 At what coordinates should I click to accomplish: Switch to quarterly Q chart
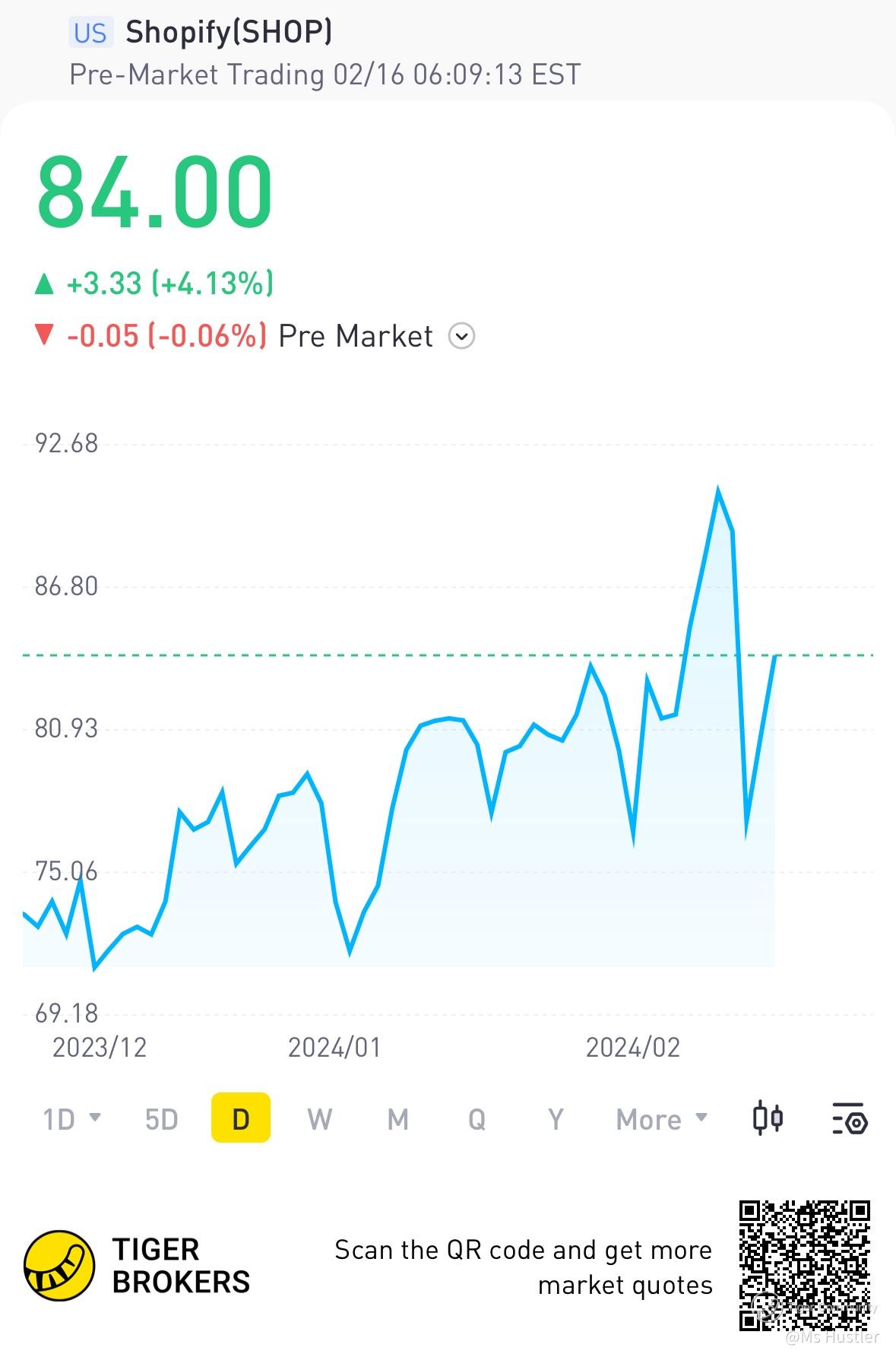coord(476,1119)
